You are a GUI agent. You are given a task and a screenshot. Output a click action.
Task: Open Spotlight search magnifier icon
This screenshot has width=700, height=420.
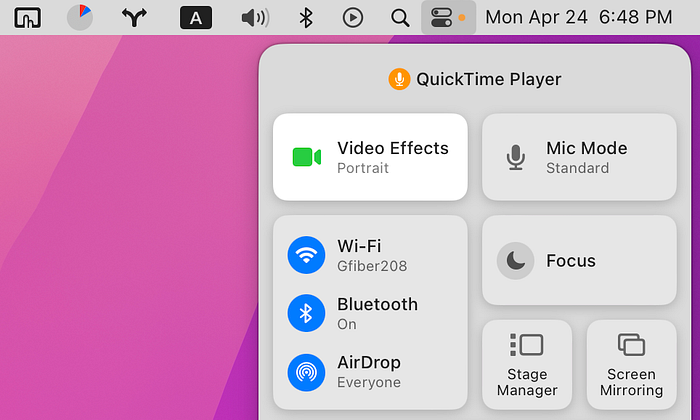click(x=400, y=18)
